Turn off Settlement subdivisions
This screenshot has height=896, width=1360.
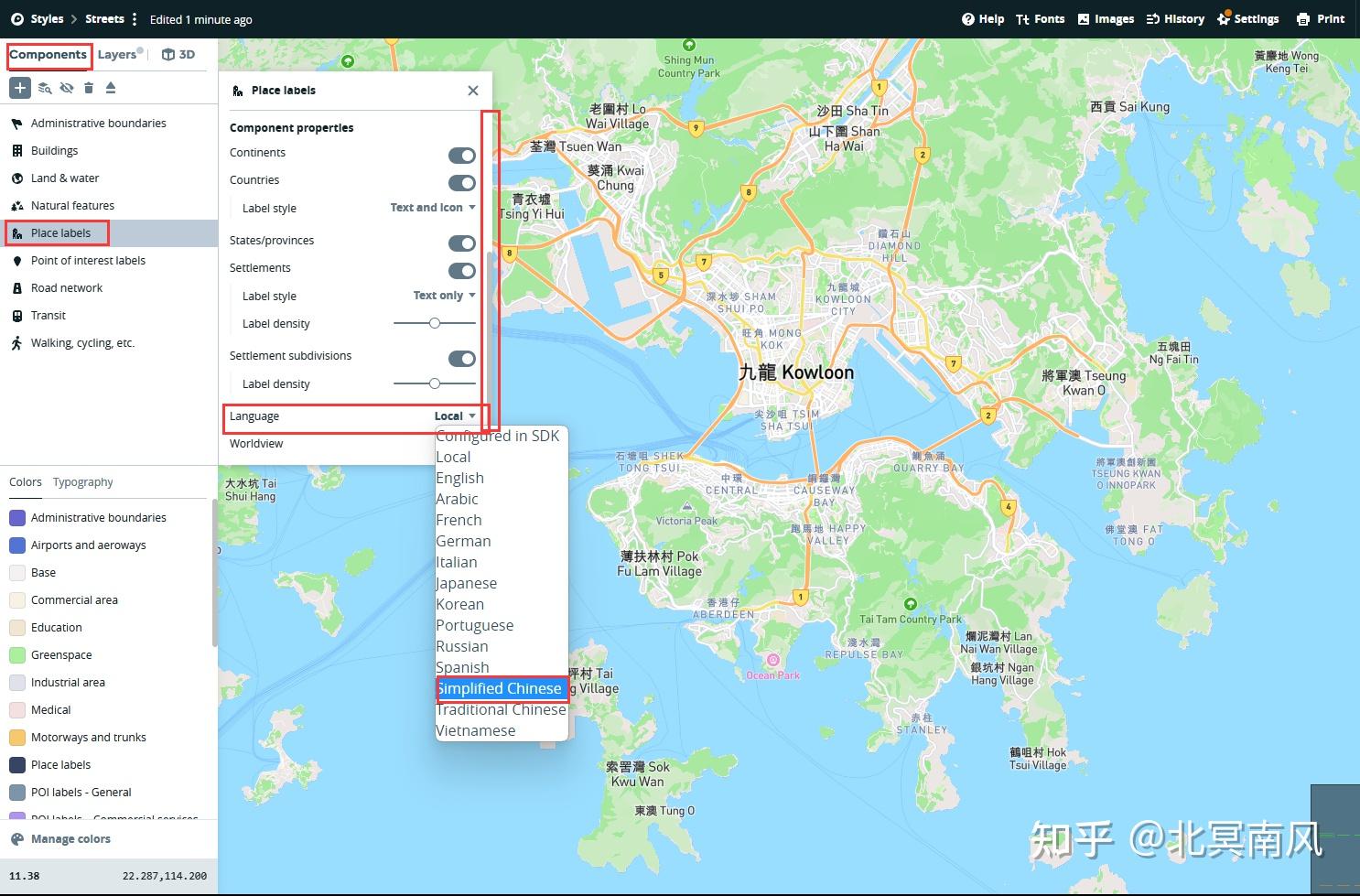461,358
